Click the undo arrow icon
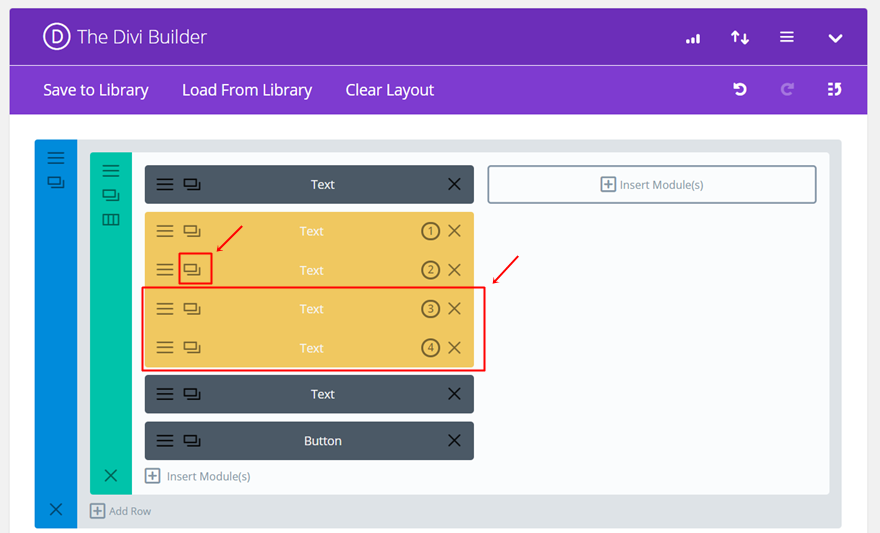 (x=740, y=89)
